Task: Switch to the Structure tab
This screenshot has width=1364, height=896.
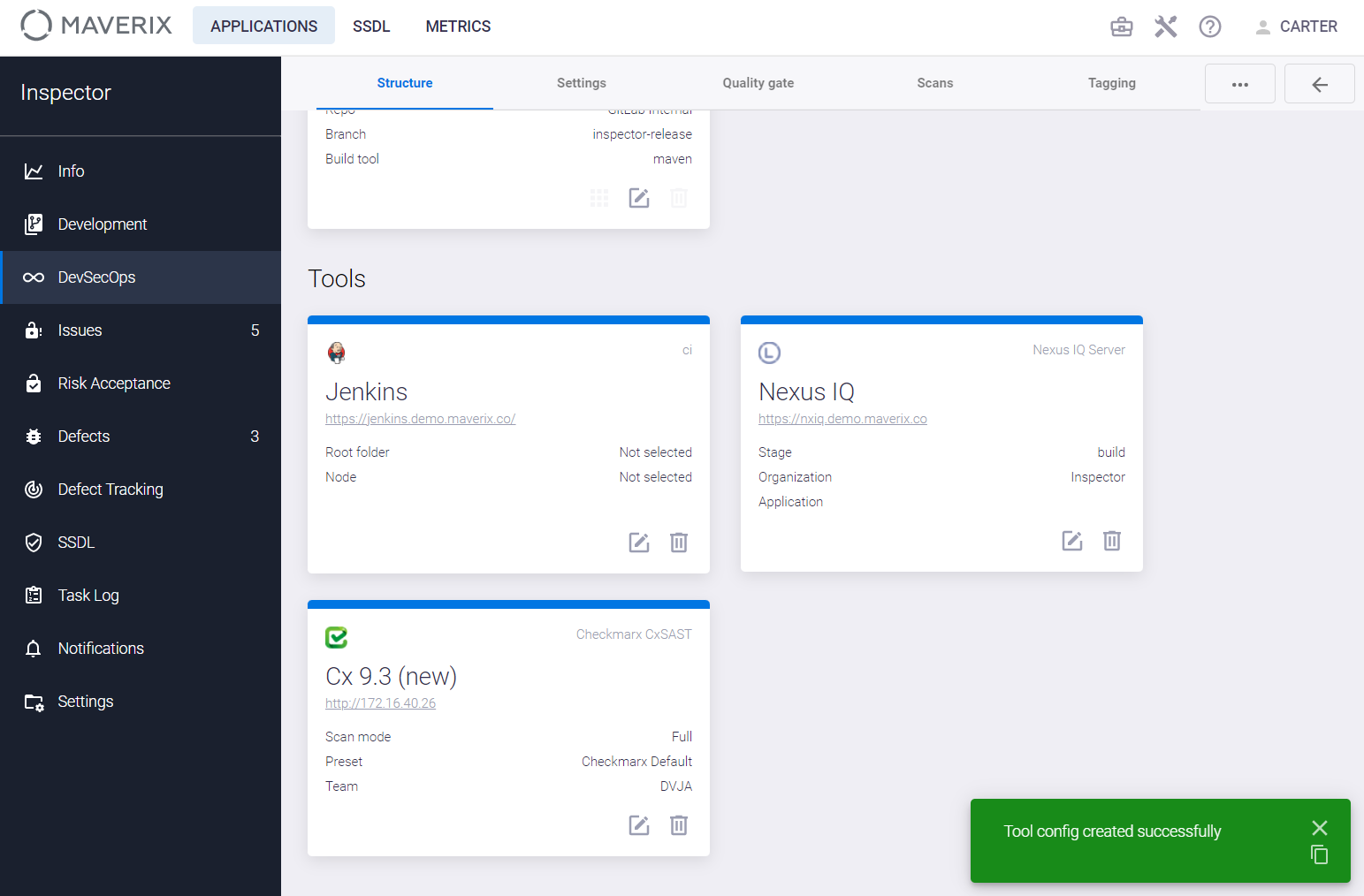Action: 405,83
